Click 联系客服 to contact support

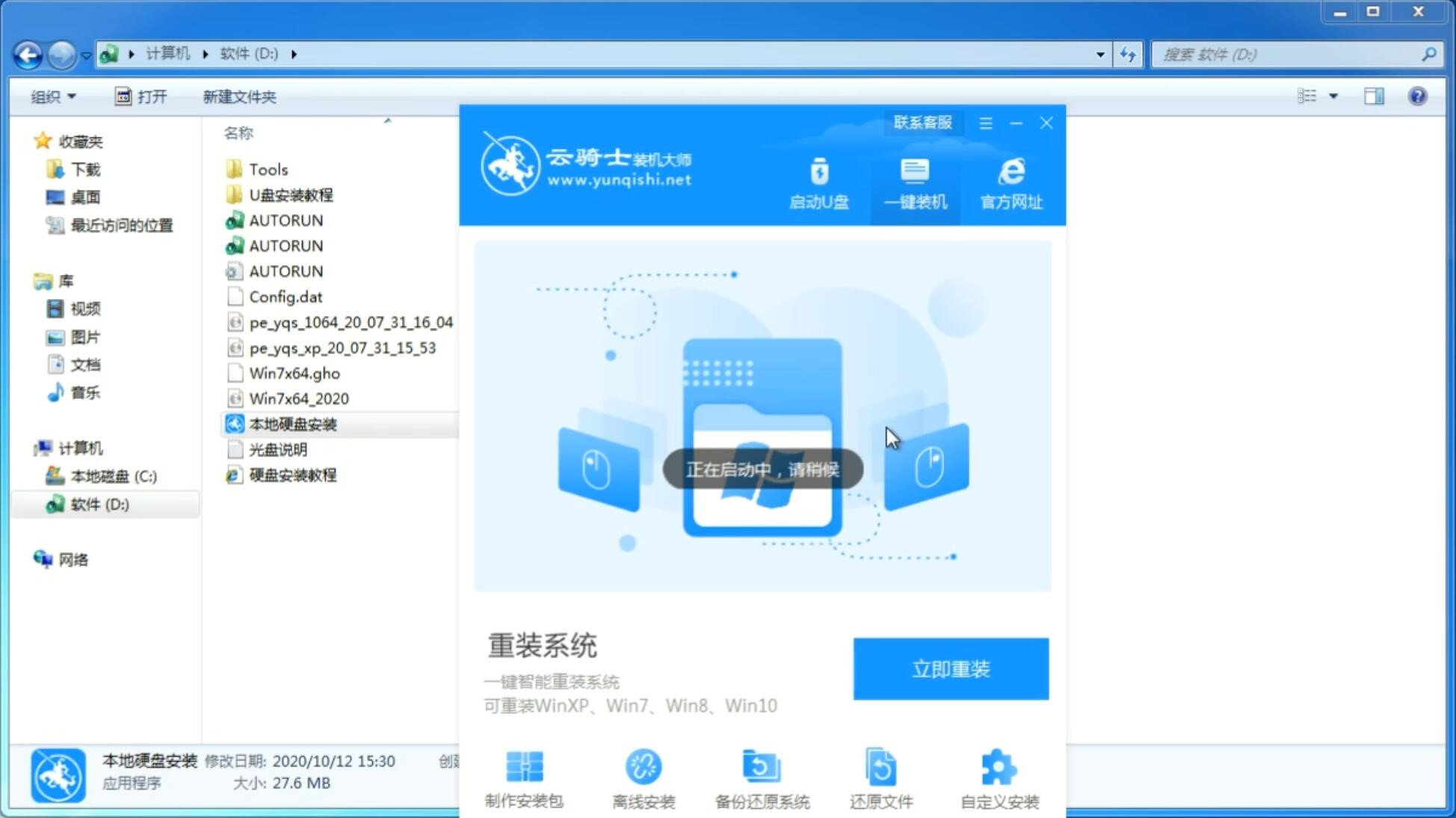pos(921,122)
